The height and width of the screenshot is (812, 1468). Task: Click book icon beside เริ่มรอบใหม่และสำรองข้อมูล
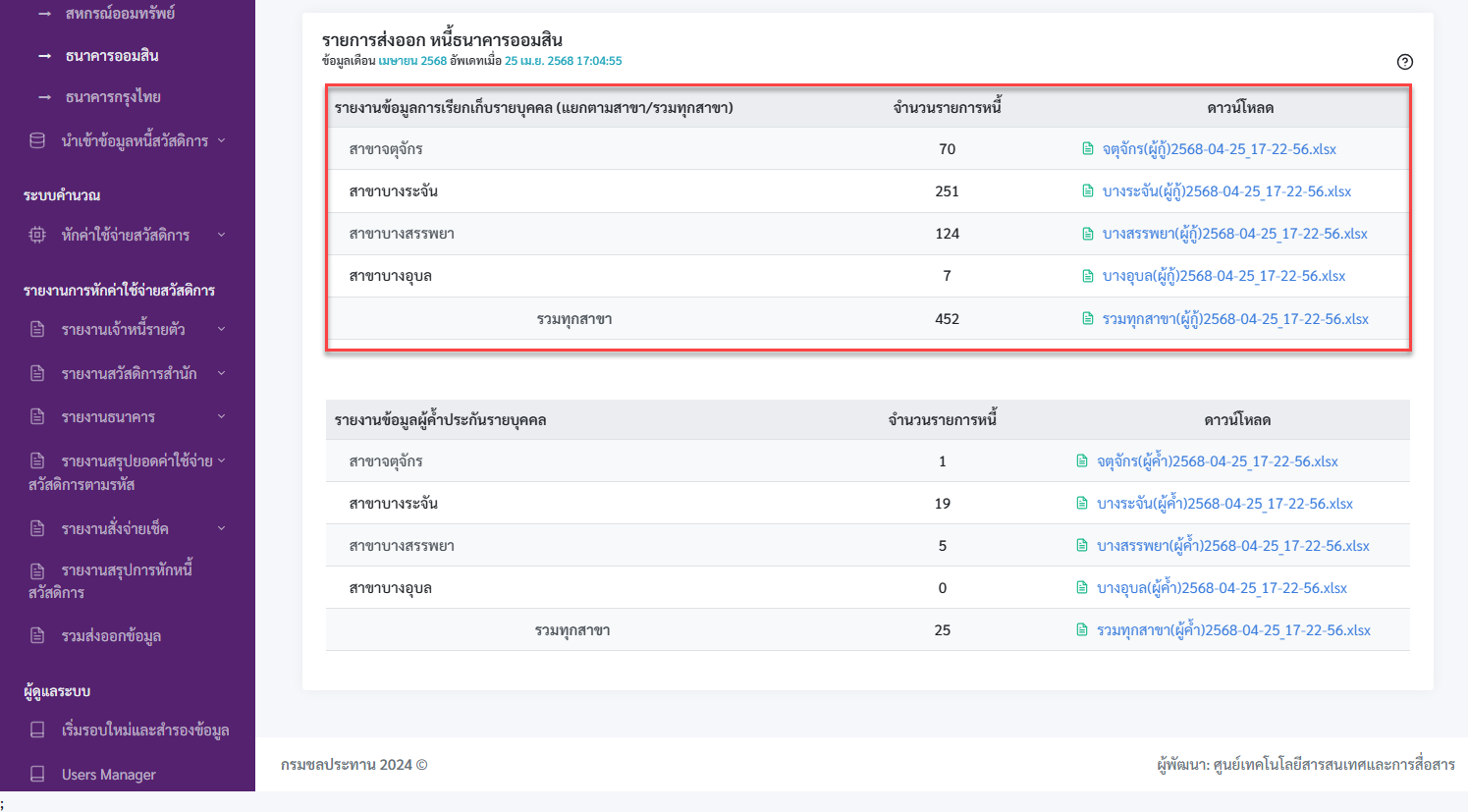tap(37, 730)
